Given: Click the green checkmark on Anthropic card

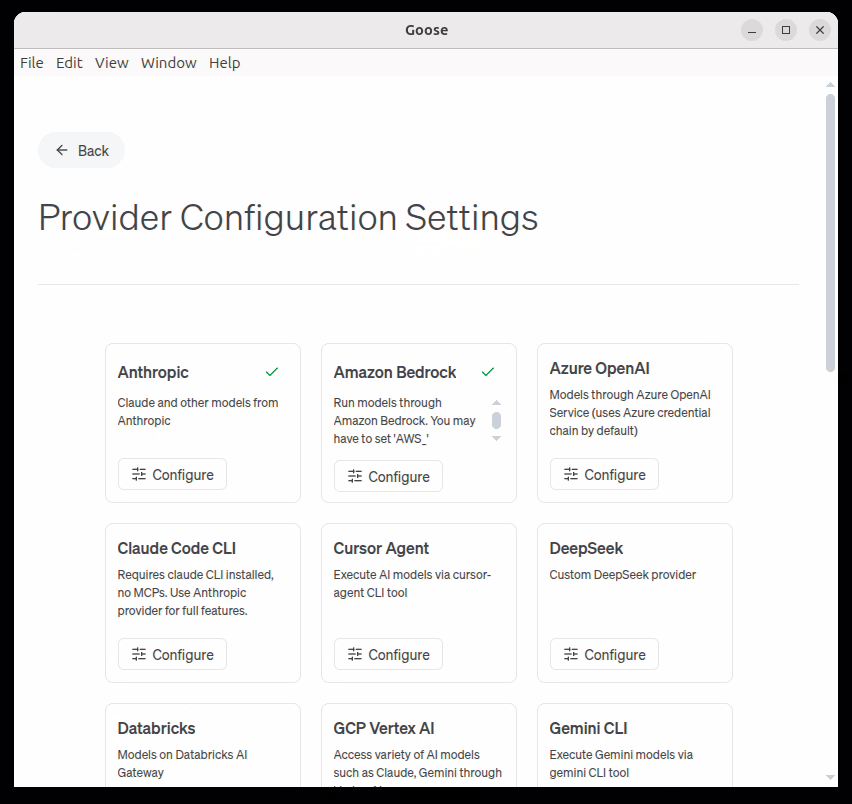Looking at the screenshot, I should [x=272, y=372].
